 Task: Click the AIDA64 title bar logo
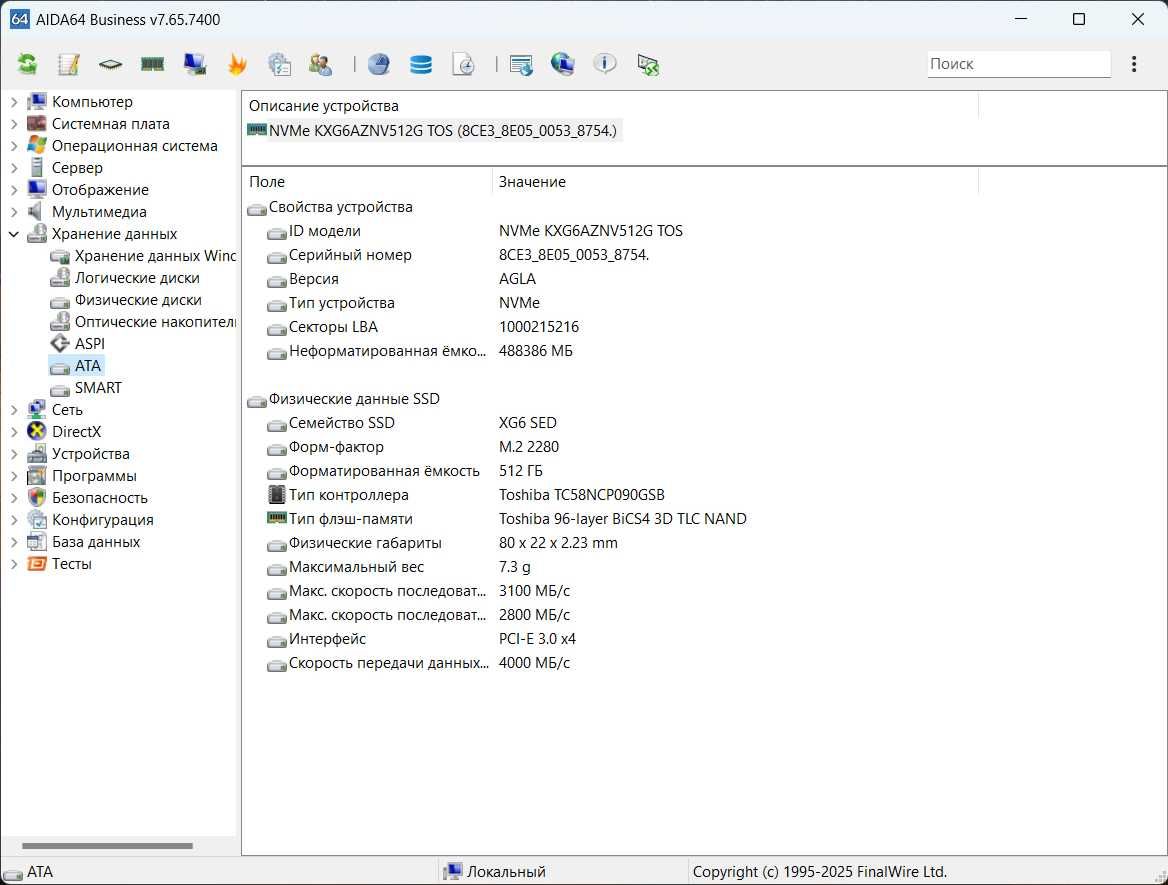(x=19, y=19)
